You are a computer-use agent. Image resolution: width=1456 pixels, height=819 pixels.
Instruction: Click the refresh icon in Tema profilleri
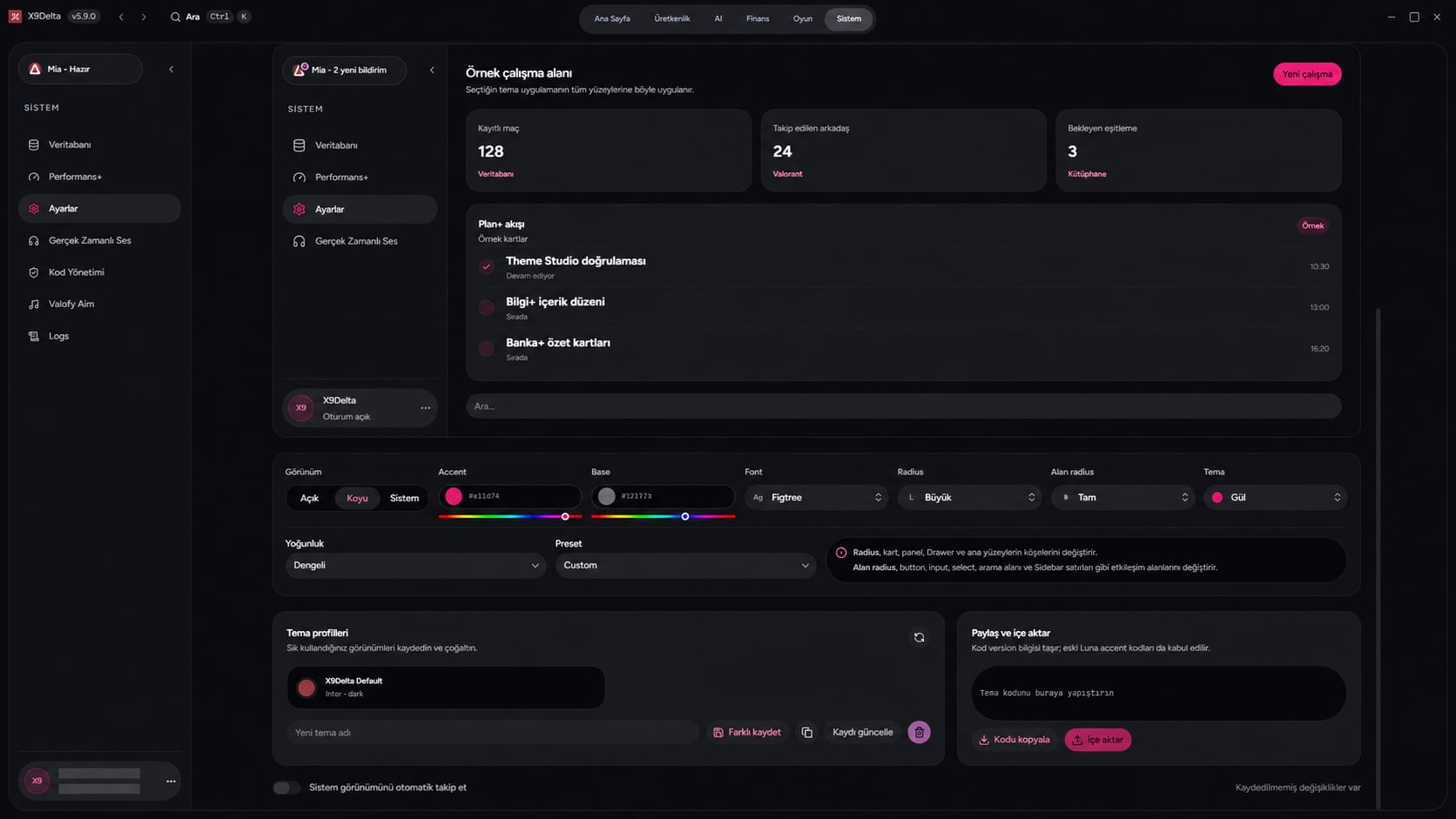(x=919, y=637)
